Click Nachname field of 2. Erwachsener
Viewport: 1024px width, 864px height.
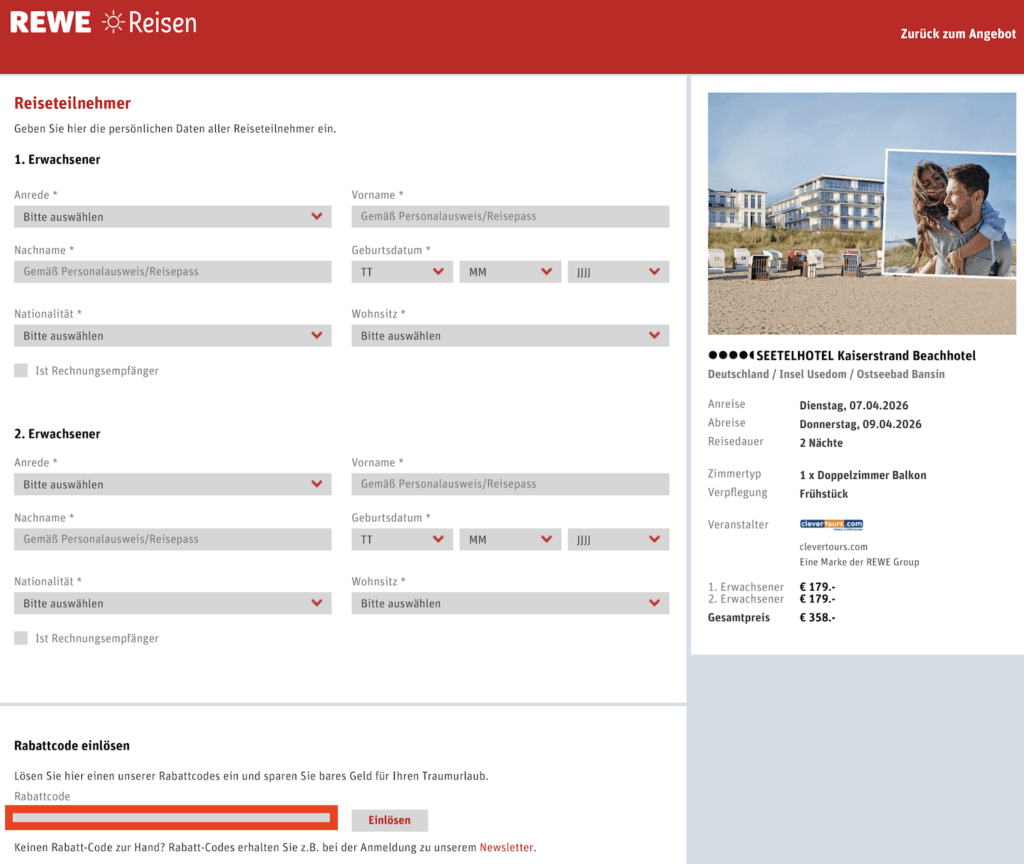[x=172, y=539]
